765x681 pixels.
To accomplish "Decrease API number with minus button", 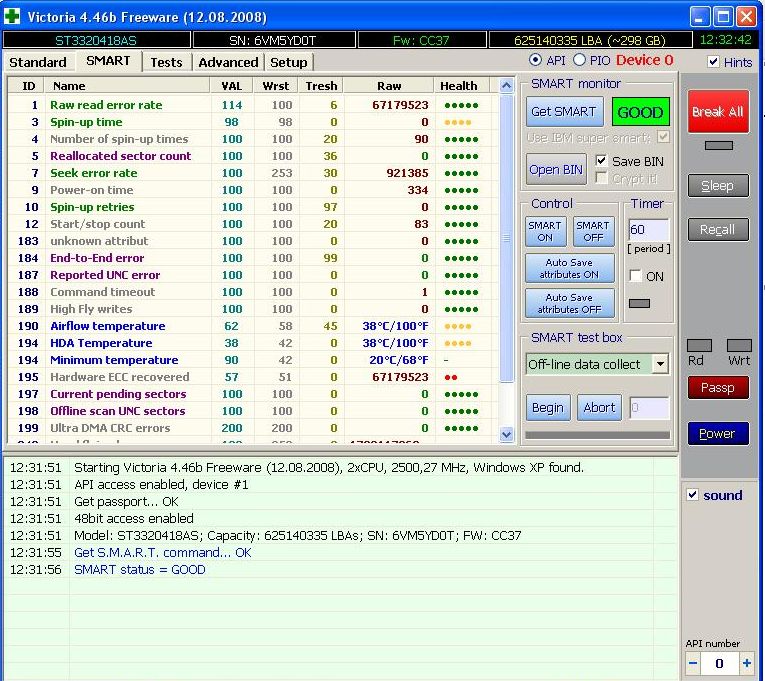I will [x=693, y=663].
